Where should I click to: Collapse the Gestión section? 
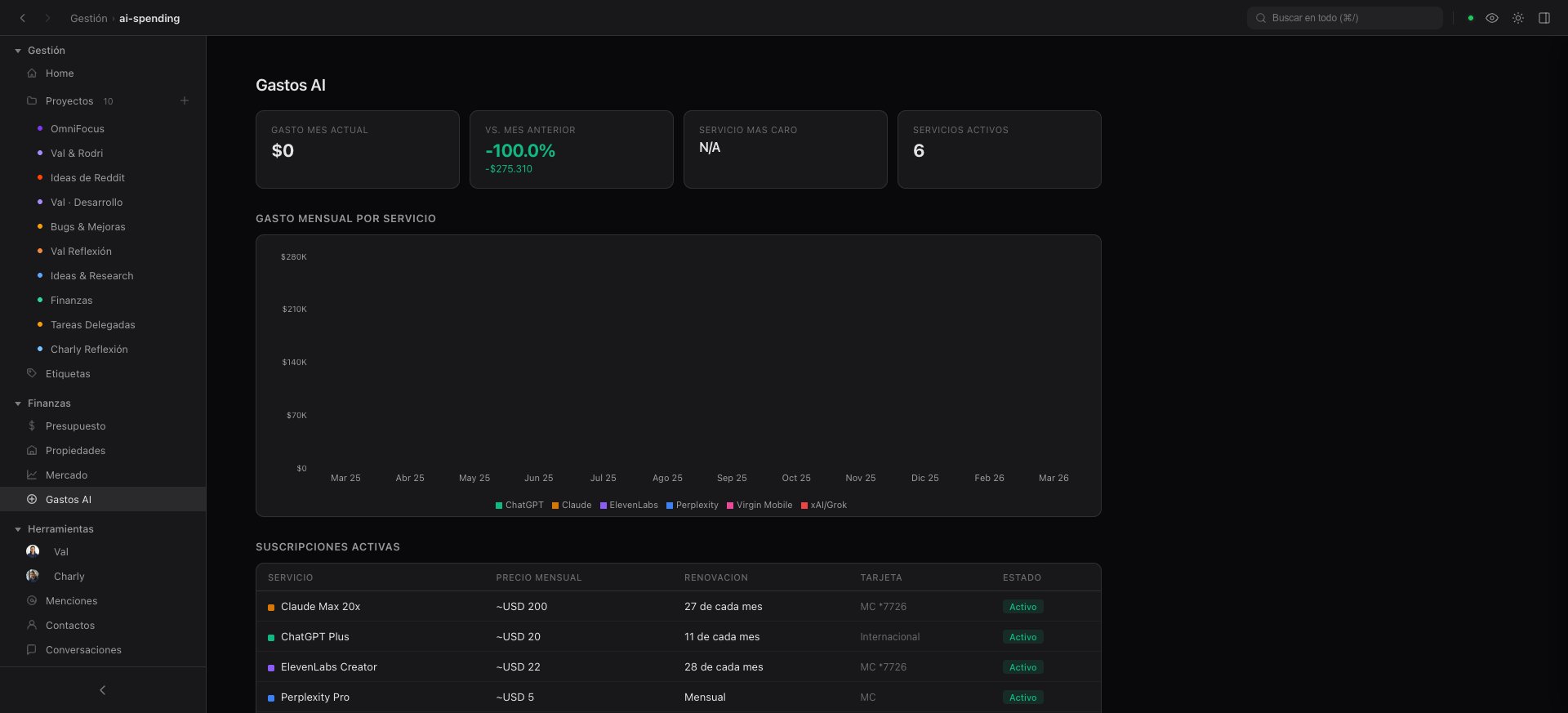(x=18, y=51)
